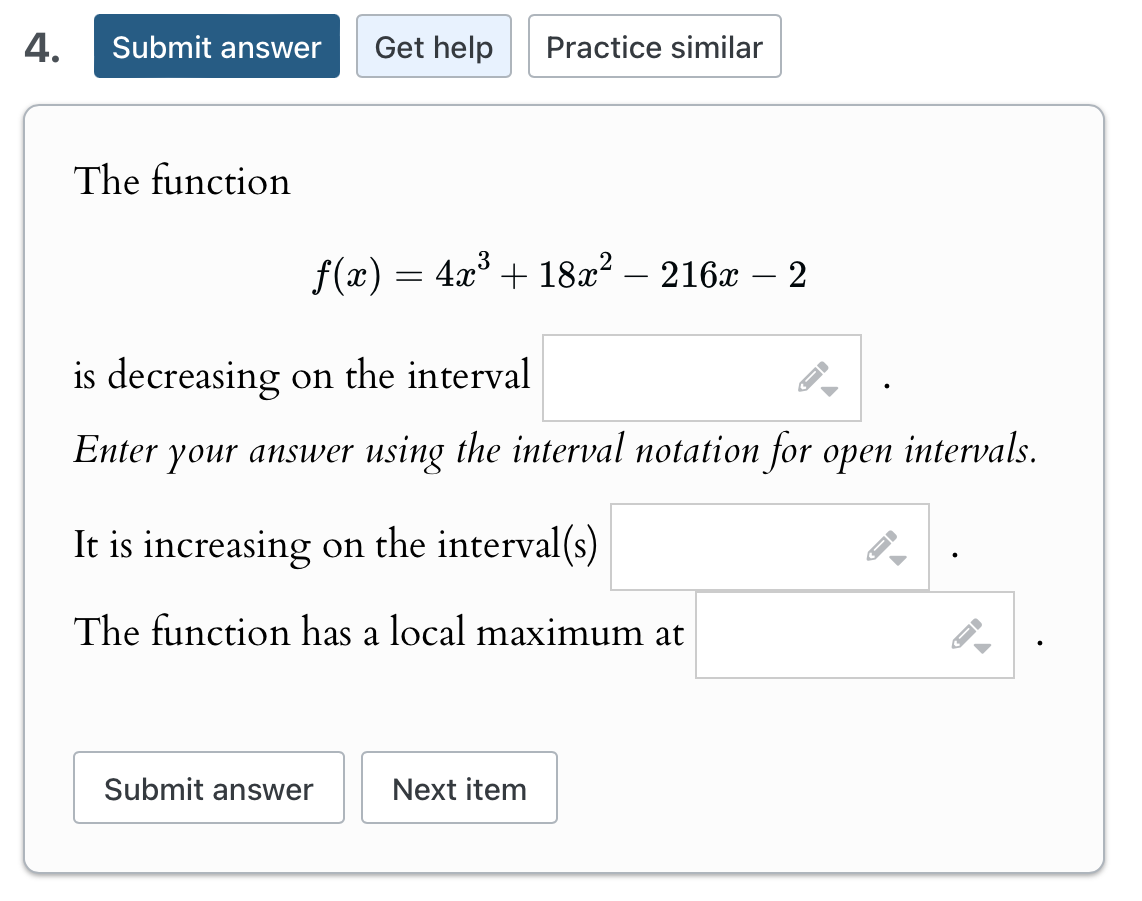Viewport: 1142px width, 901px height.
Task: Click the italic interval notation instruction text
Action: coord(557,450)
